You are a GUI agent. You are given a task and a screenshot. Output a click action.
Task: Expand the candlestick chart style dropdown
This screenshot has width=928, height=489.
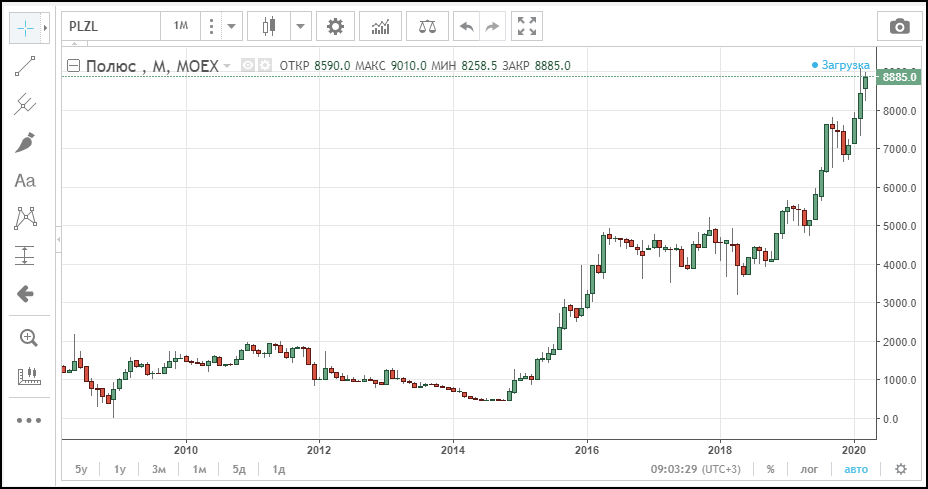301,27
